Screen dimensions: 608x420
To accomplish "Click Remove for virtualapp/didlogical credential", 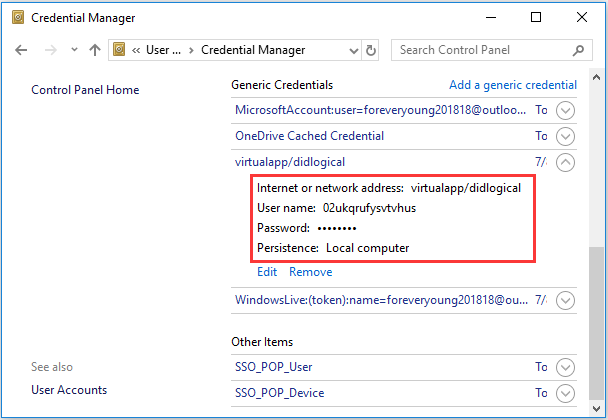I will point(311,272).
